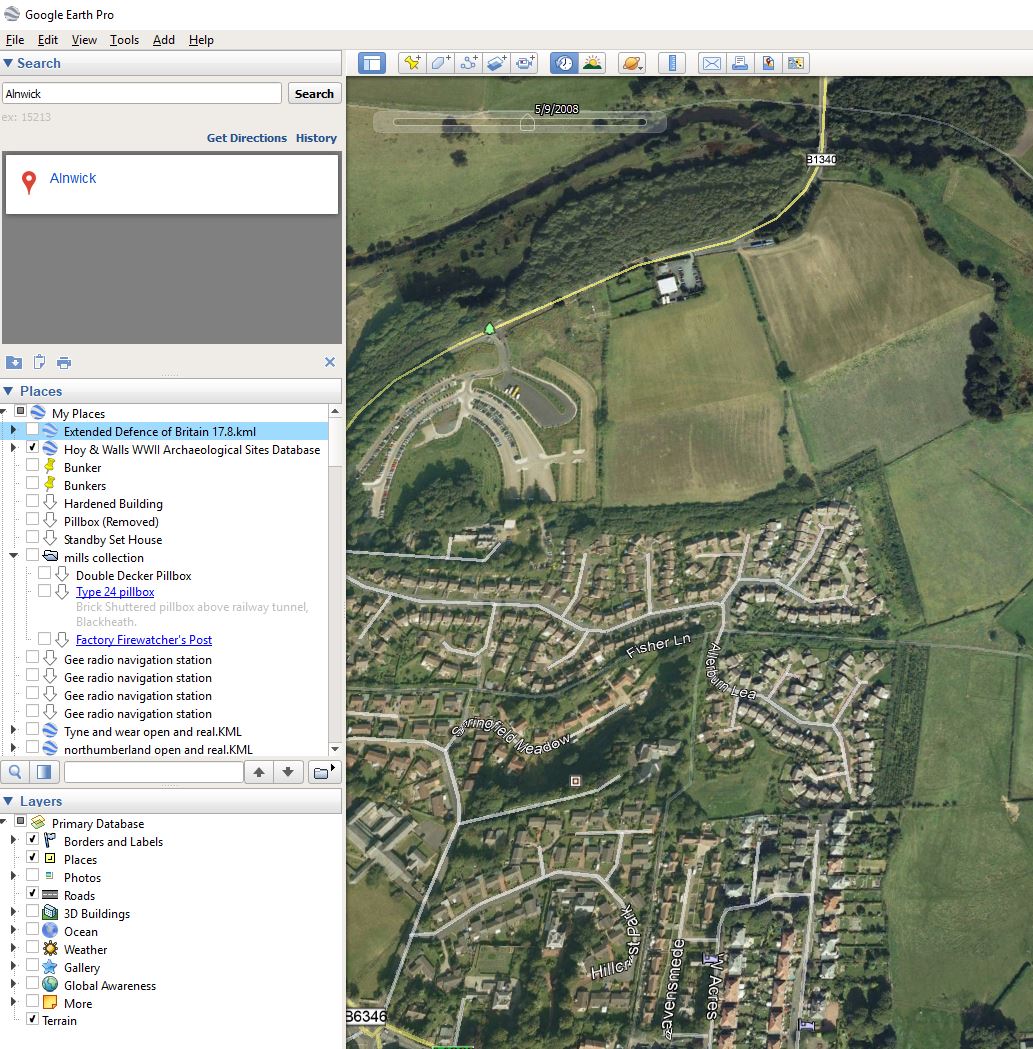Switch planets with the planet dropdown
The height and width of the screenshot is (1049, 1033).
click(x=632, y=63)
